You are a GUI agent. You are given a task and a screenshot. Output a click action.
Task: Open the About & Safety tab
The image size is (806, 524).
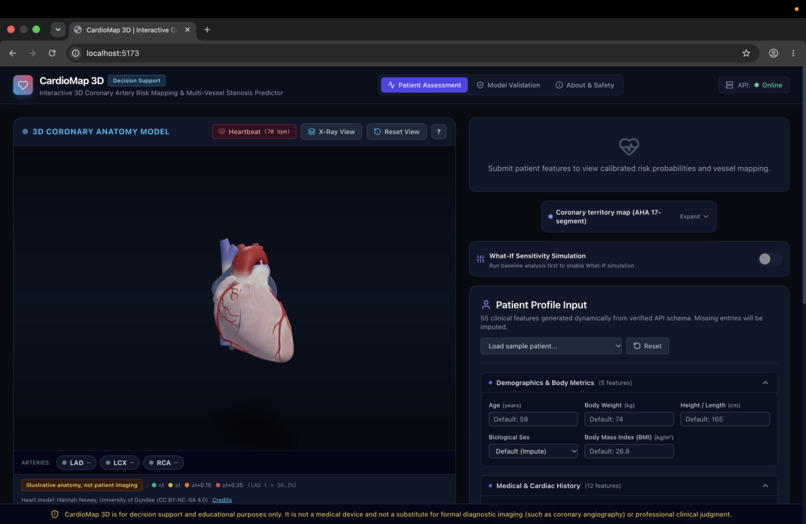(584, 85)
